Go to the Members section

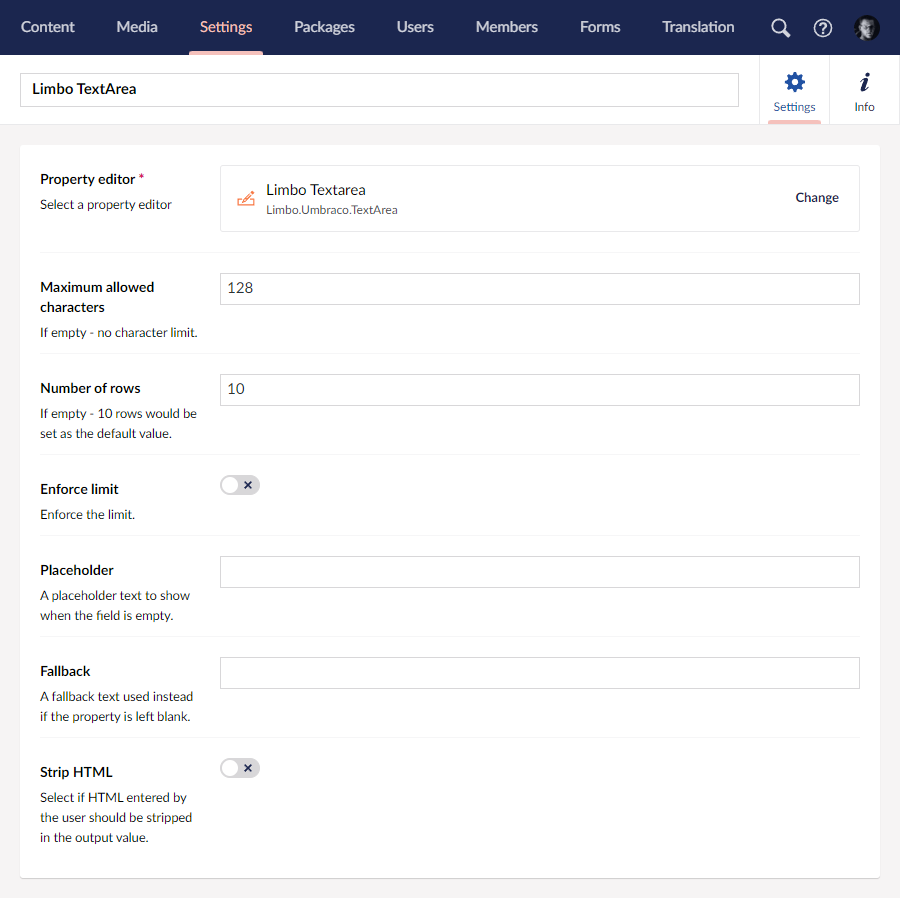pyautogui.click(x=507, y=27)
